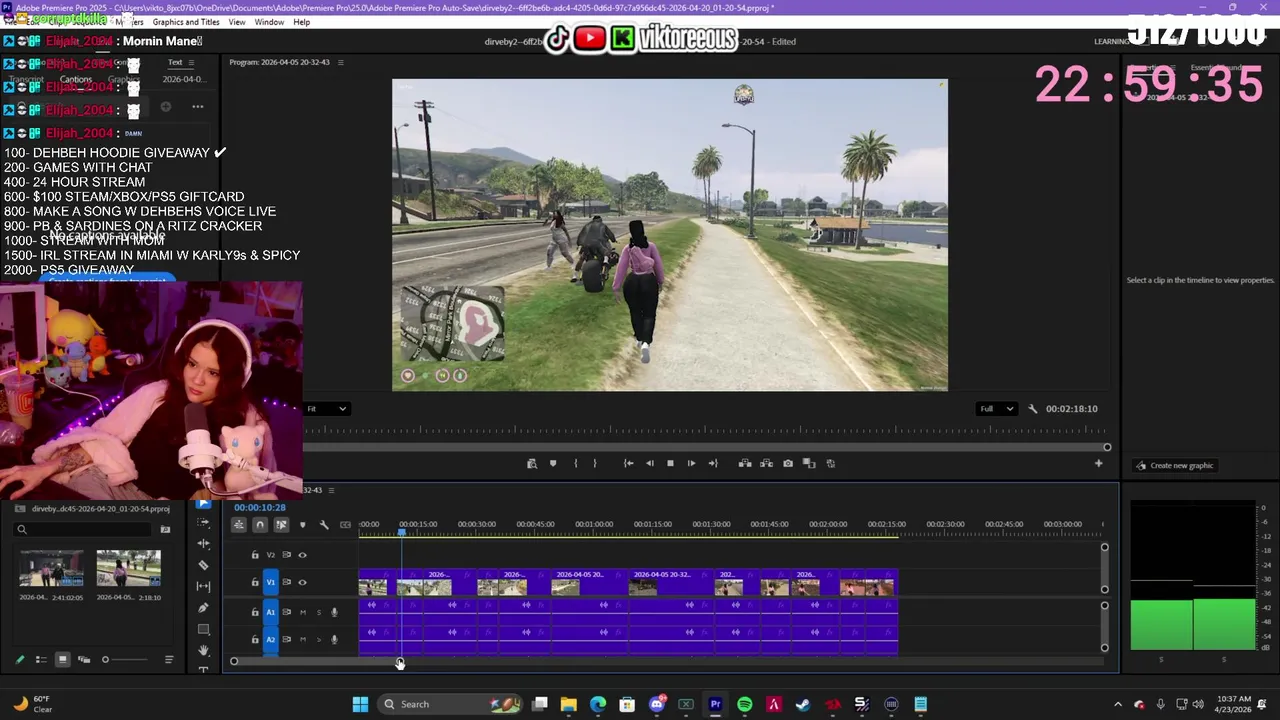This screenshot has height=720, width=1280.
Task: Switch the Project panel to Icon View
Action: (62, 659)
